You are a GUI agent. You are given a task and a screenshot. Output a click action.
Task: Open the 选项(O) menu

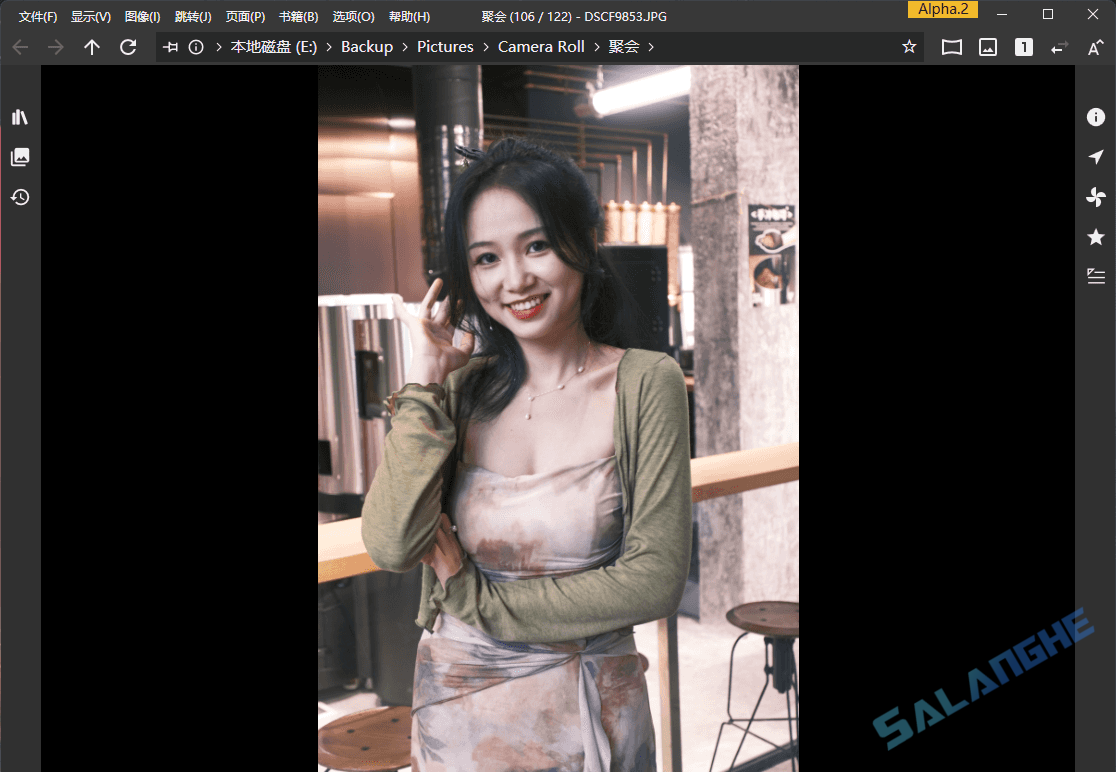click(352, 16)
